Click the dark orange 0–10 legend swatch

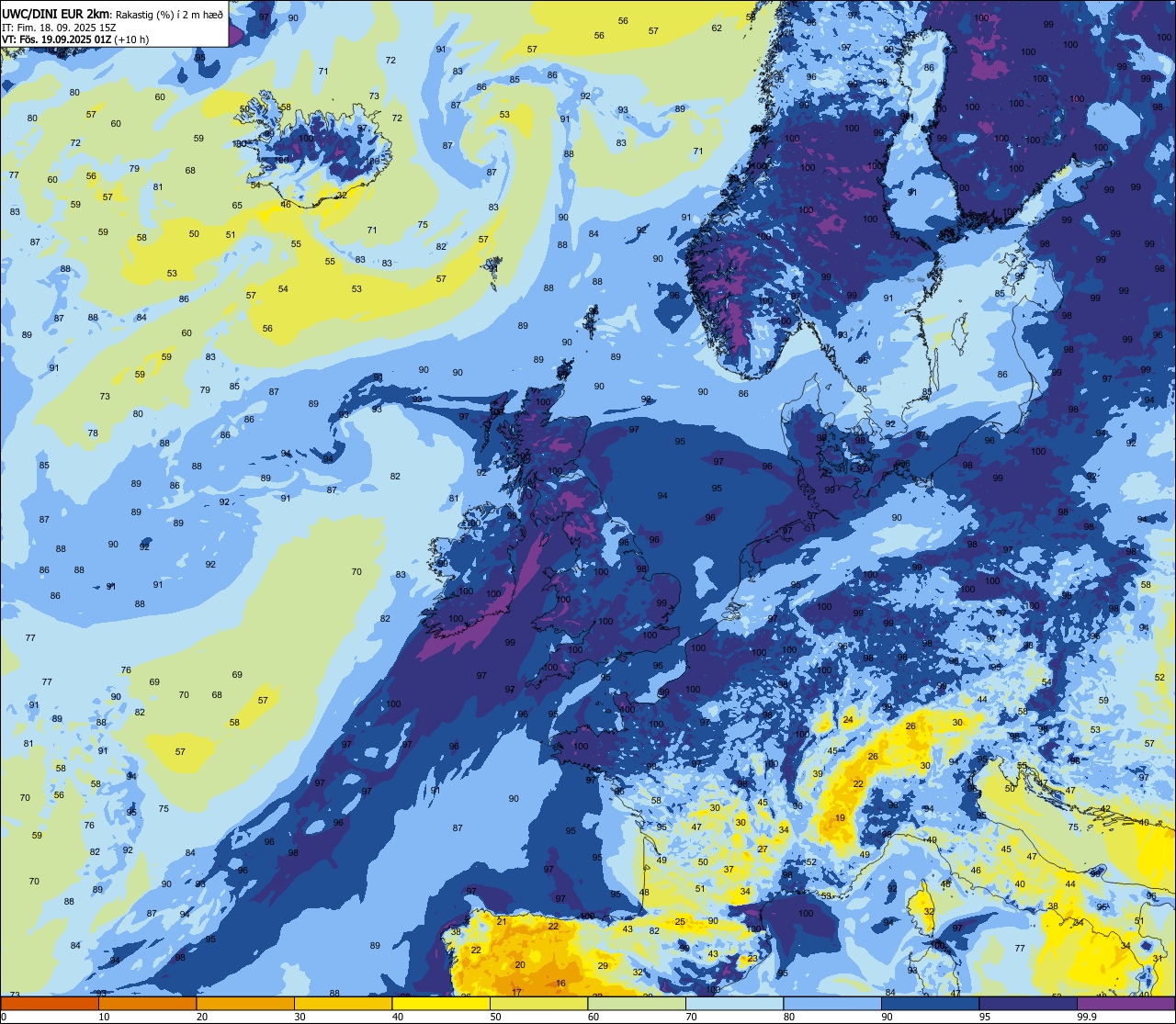(49, 1003)
